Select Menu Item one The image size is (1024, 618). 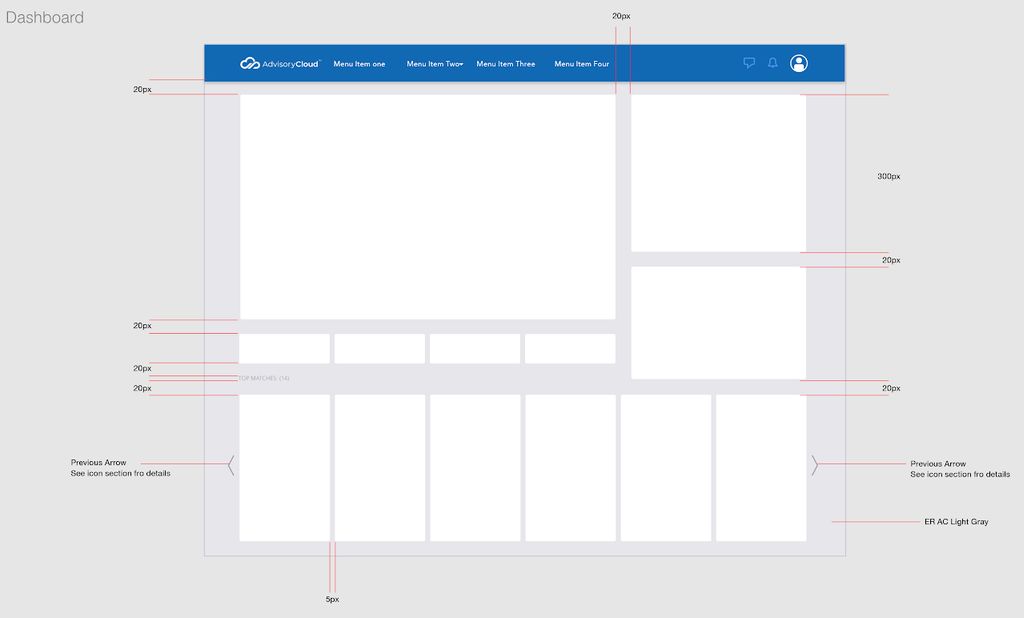359,62
